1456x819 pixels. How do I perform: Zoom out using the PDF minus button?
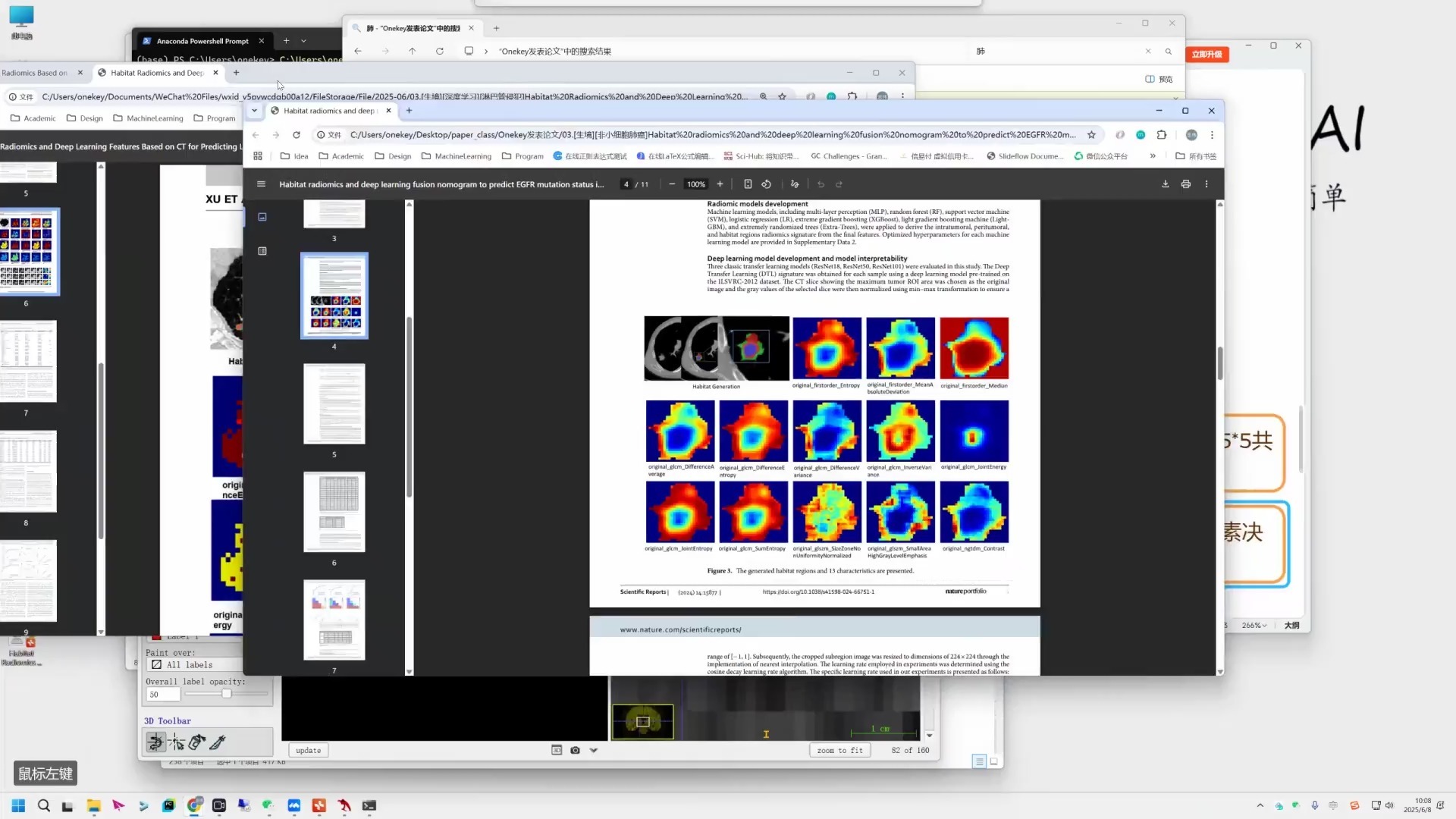672,184
